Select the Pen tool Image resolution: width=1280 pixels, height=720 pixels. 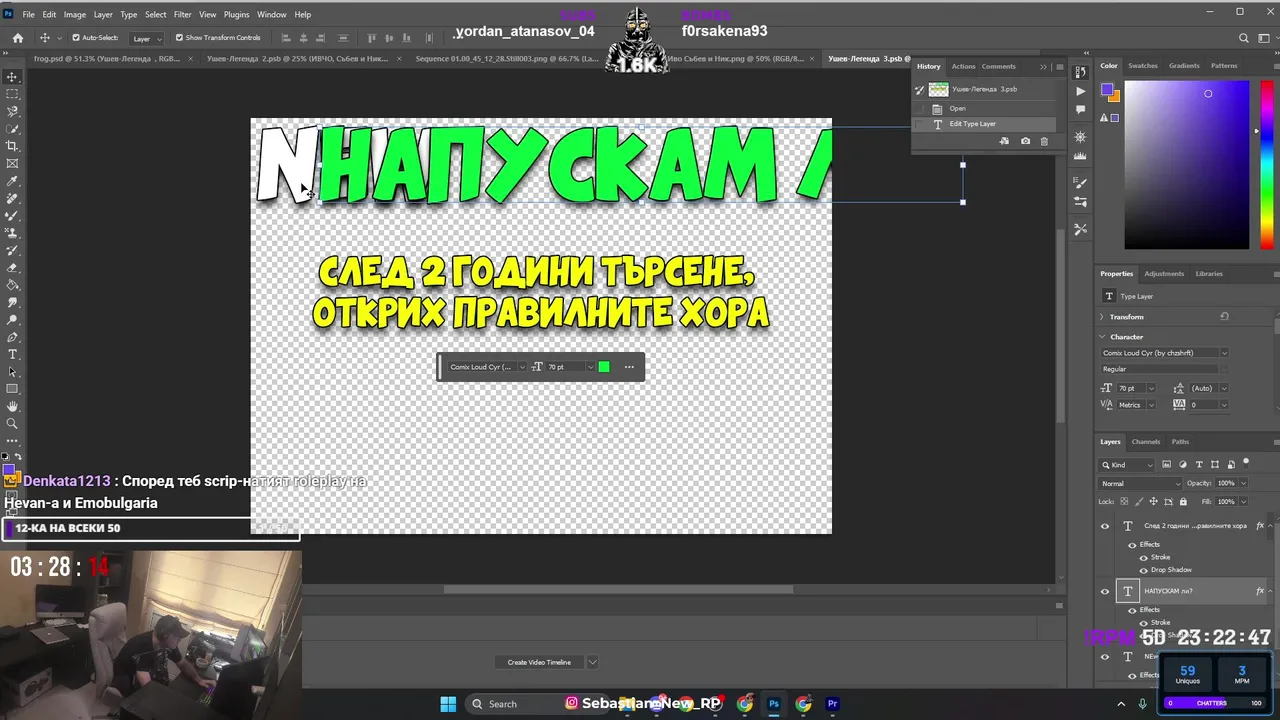click(12, 337)
